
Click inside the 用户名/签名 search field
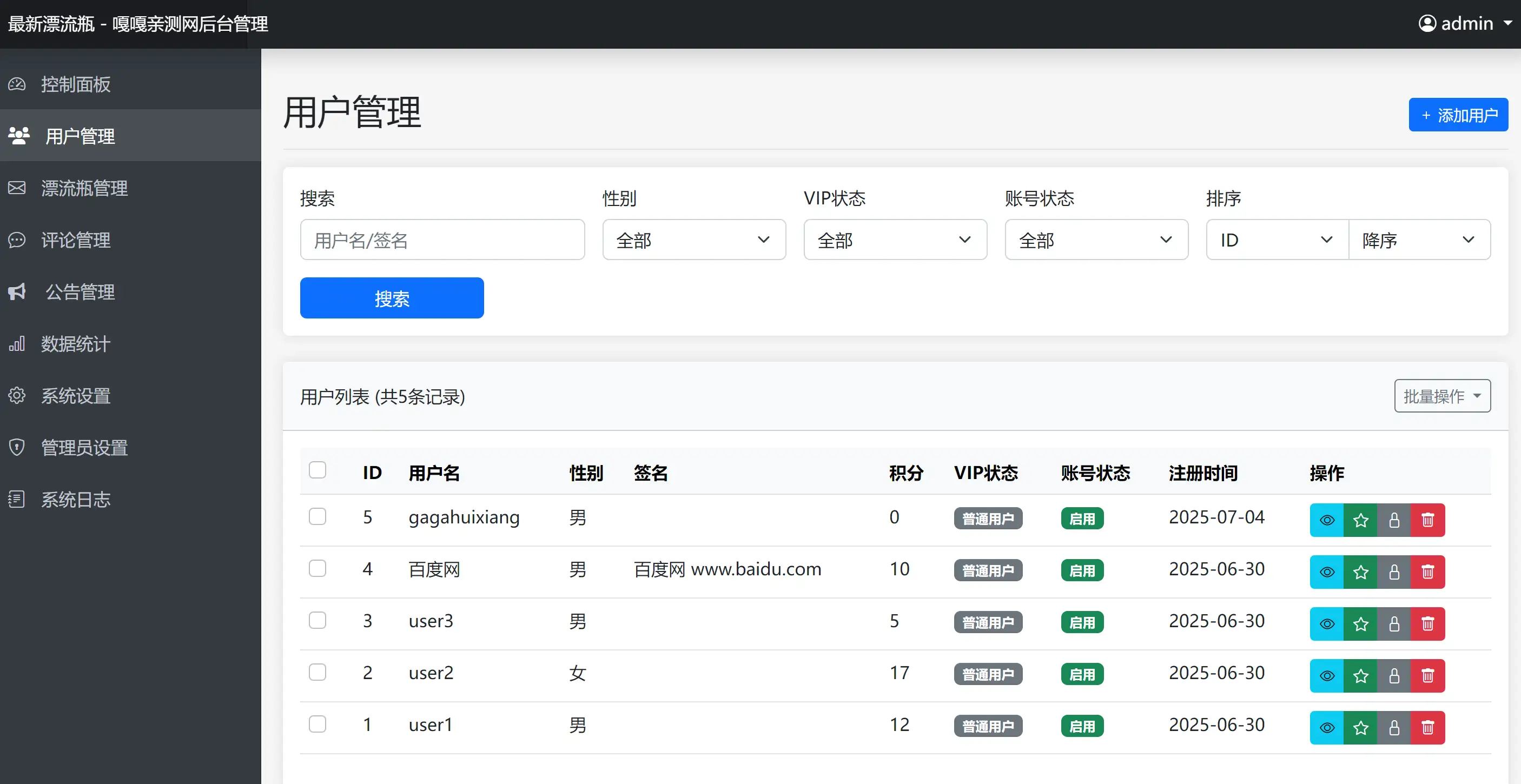pos(442,240)
